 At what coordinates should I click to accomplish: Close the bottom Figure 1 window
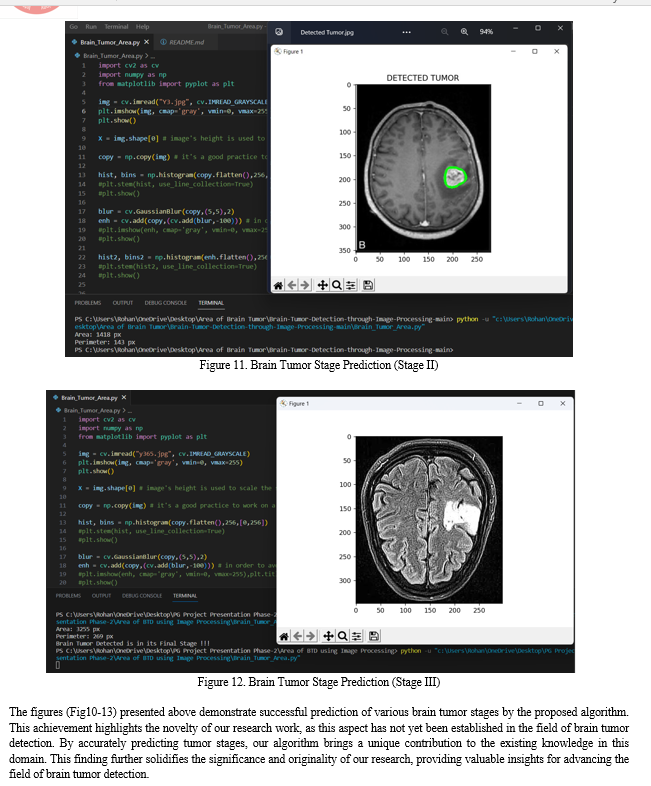pos(563,403)
